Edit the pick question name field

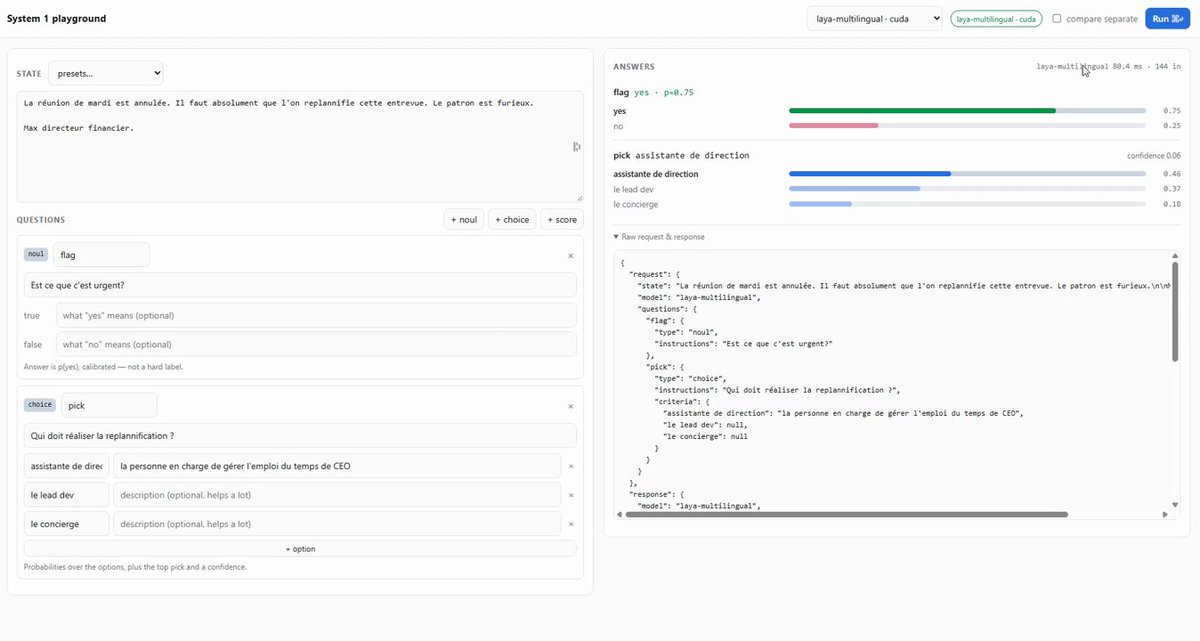109,405
